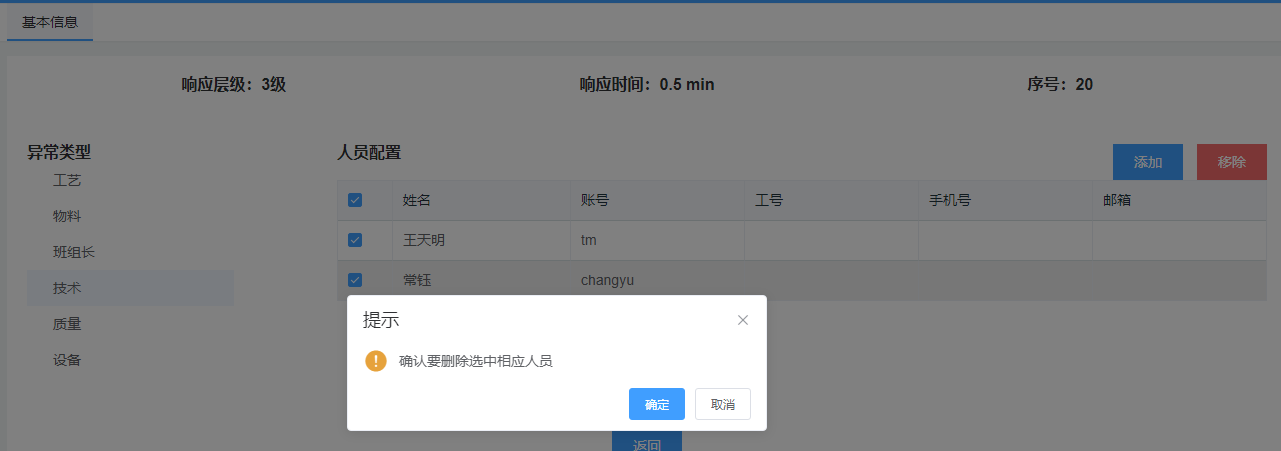Viewport: 1281px width, 451px height.
Task: Close the 提示 dialog with X icon
Action: (x=743, y=320)
